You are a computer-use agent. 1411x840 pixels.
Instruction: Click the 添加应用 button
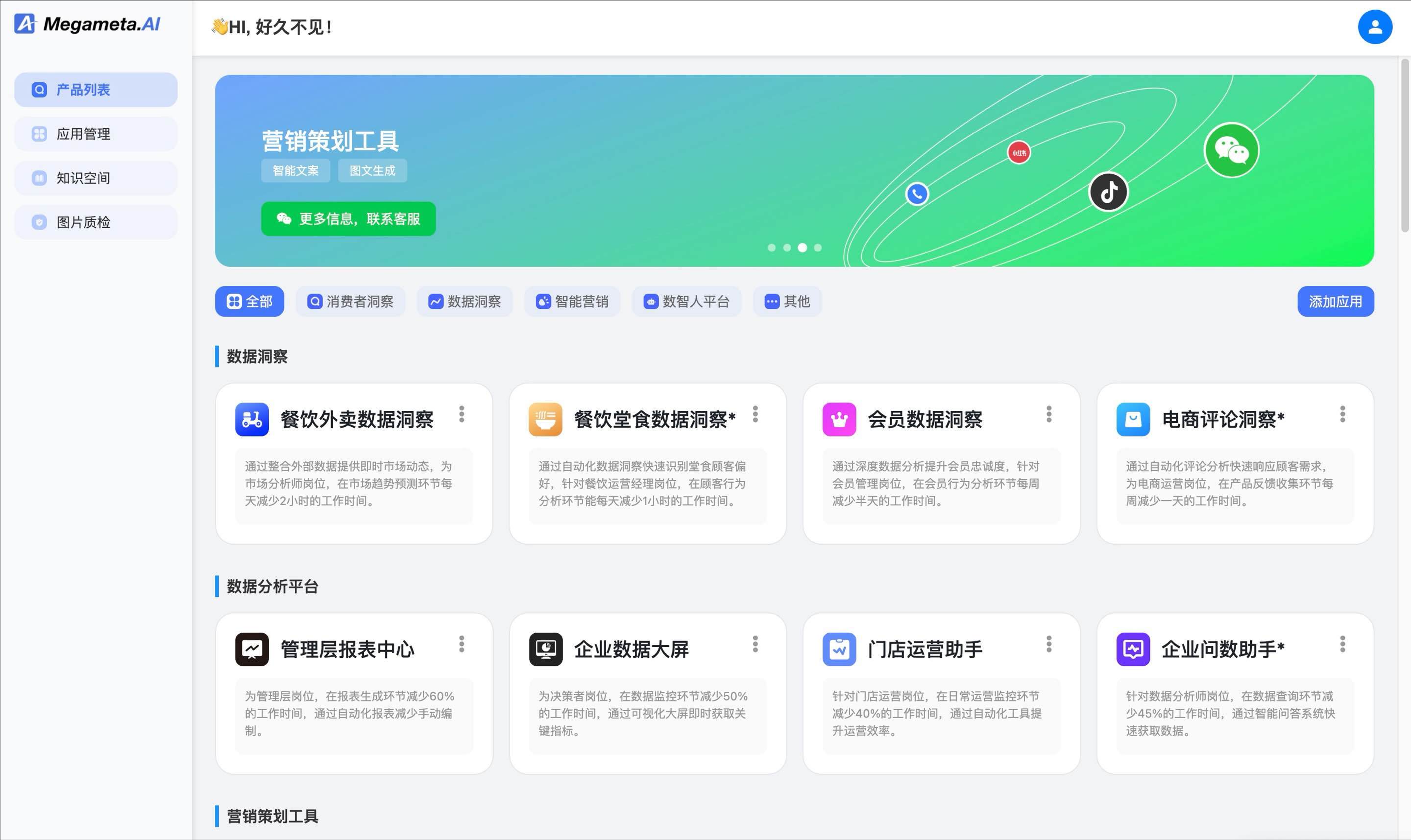pos(1336,301)
